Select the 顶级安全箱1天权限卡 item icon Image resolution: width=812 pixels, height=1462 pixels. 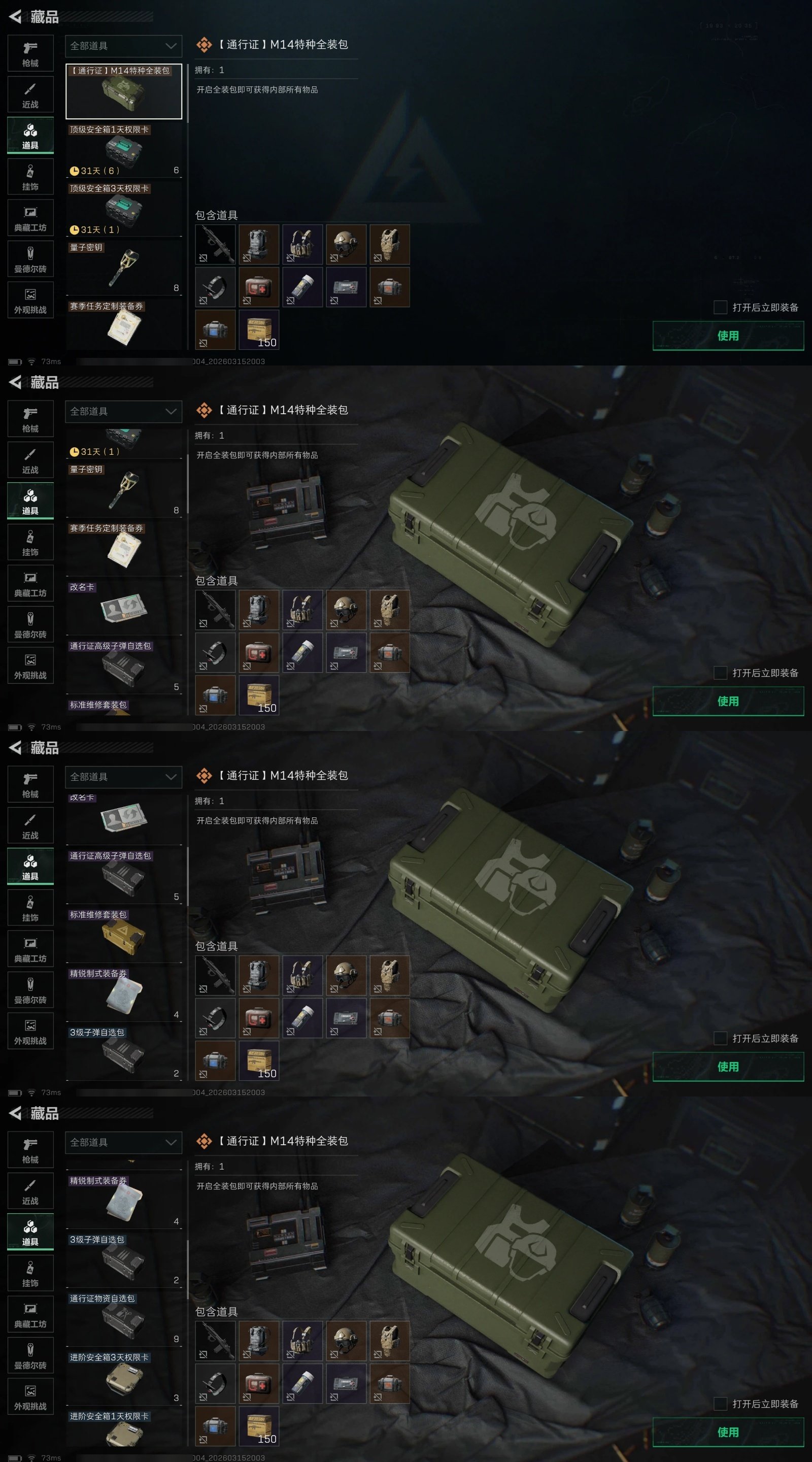tap(124, 150)
